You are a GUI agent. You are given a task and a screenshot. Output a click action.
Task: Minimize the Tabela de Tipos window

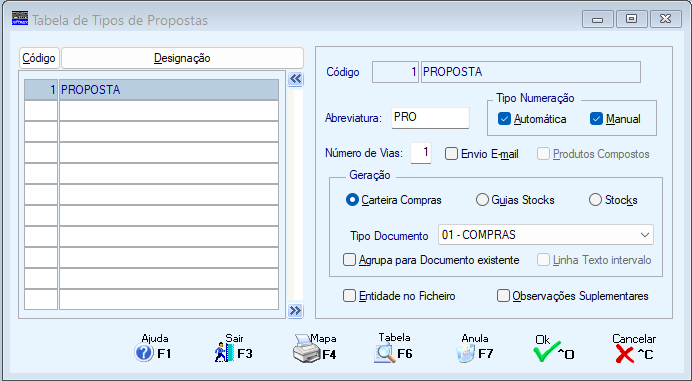598,19
